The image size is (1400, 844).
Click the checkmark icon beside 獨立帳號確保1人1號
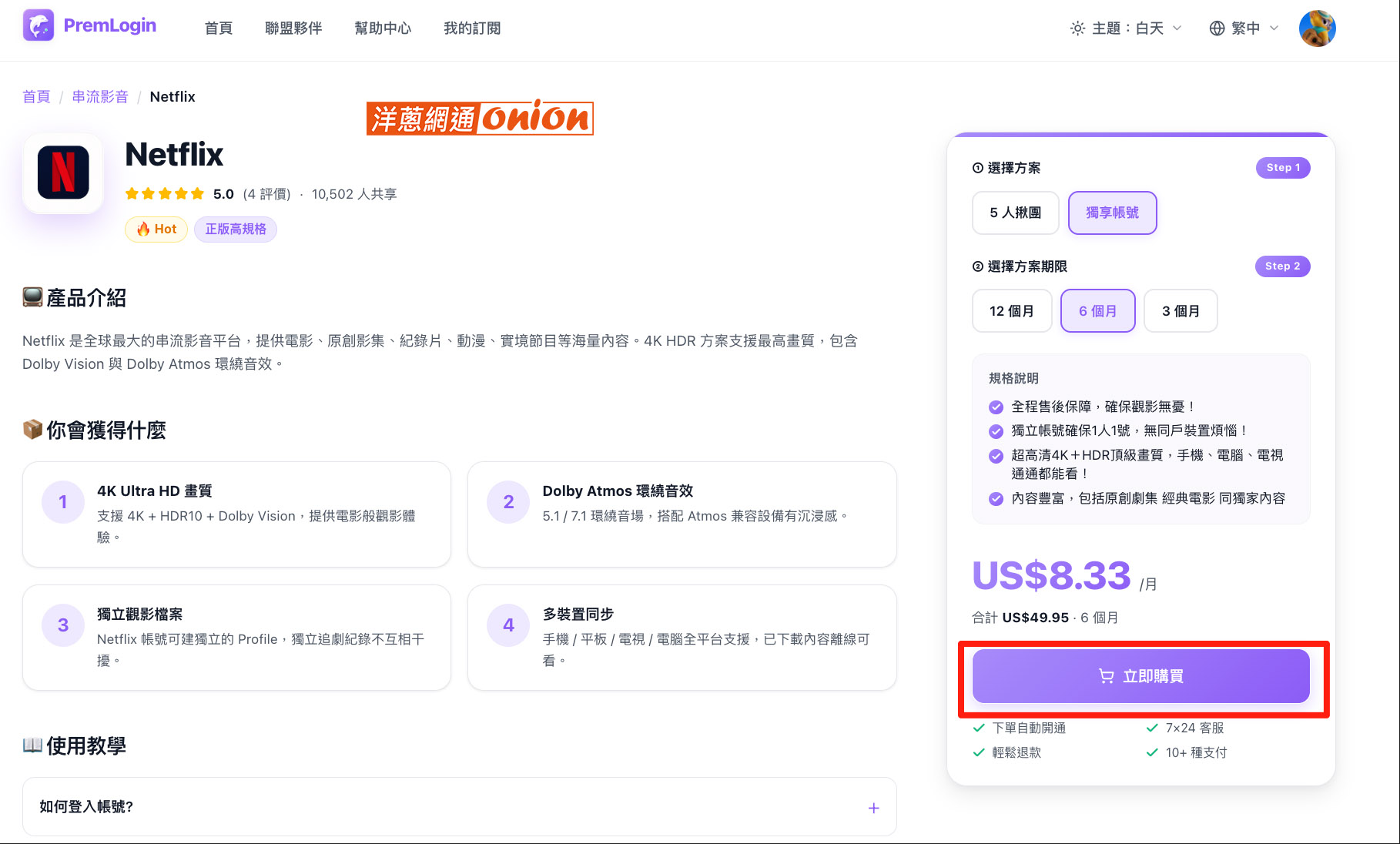point(996,431)
